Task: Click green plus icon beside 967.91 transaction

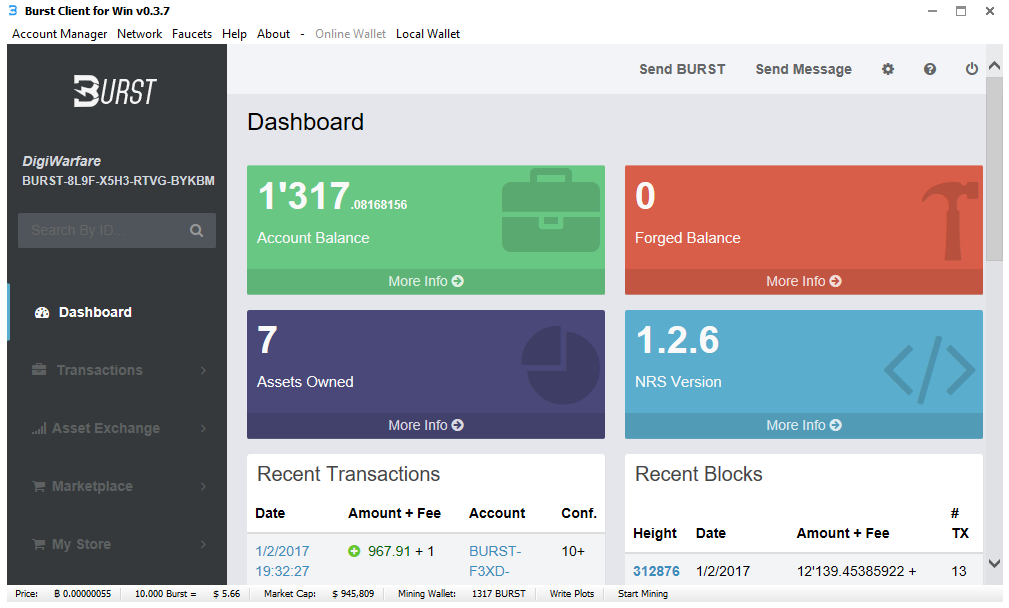Action: [354, 551]
